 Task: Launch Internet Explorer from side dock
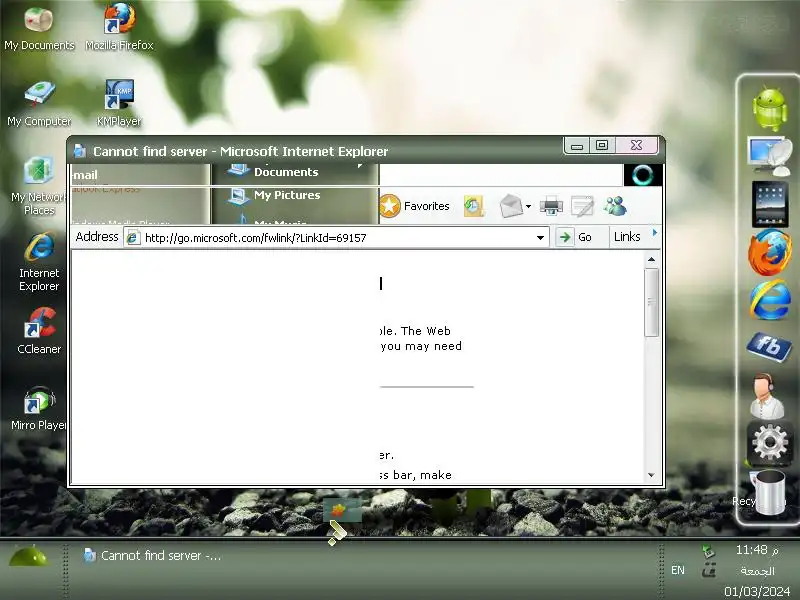tap(769, 300)
